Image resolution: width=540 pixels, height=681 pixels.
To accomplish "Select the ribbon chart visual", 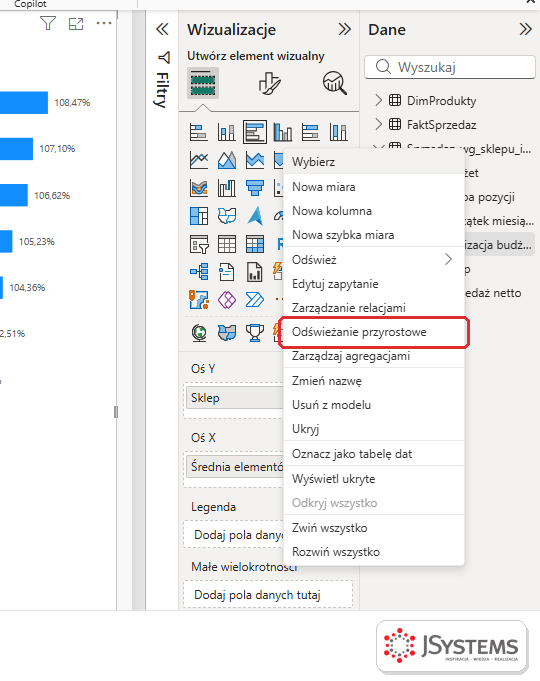I will click(199, 188).
